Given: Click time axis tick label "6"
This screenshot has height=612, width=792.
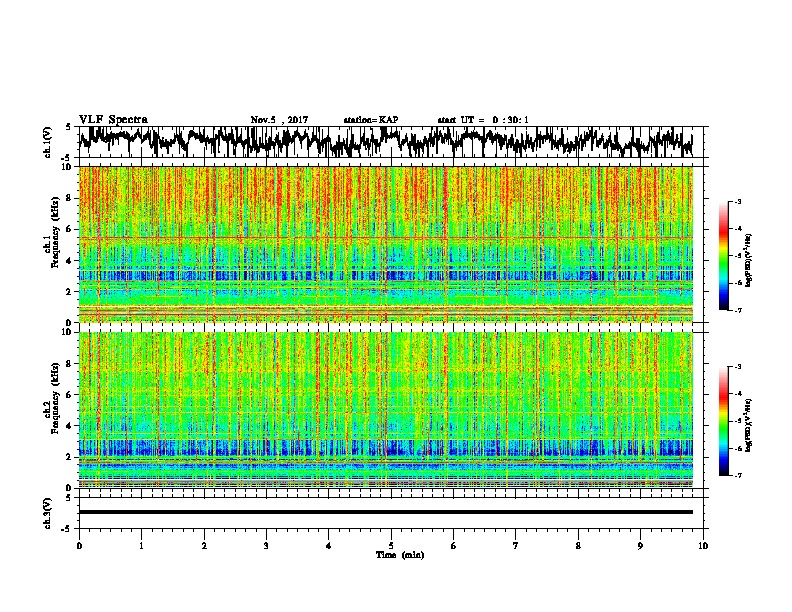Looking at the screenshot, I should 454,546.
